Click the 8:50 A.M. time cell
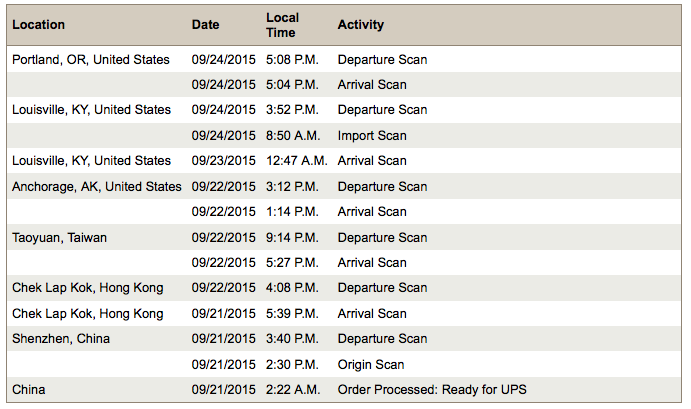Image resolution: width=691 pixels, height=409 pixels. tap(292, 136)
